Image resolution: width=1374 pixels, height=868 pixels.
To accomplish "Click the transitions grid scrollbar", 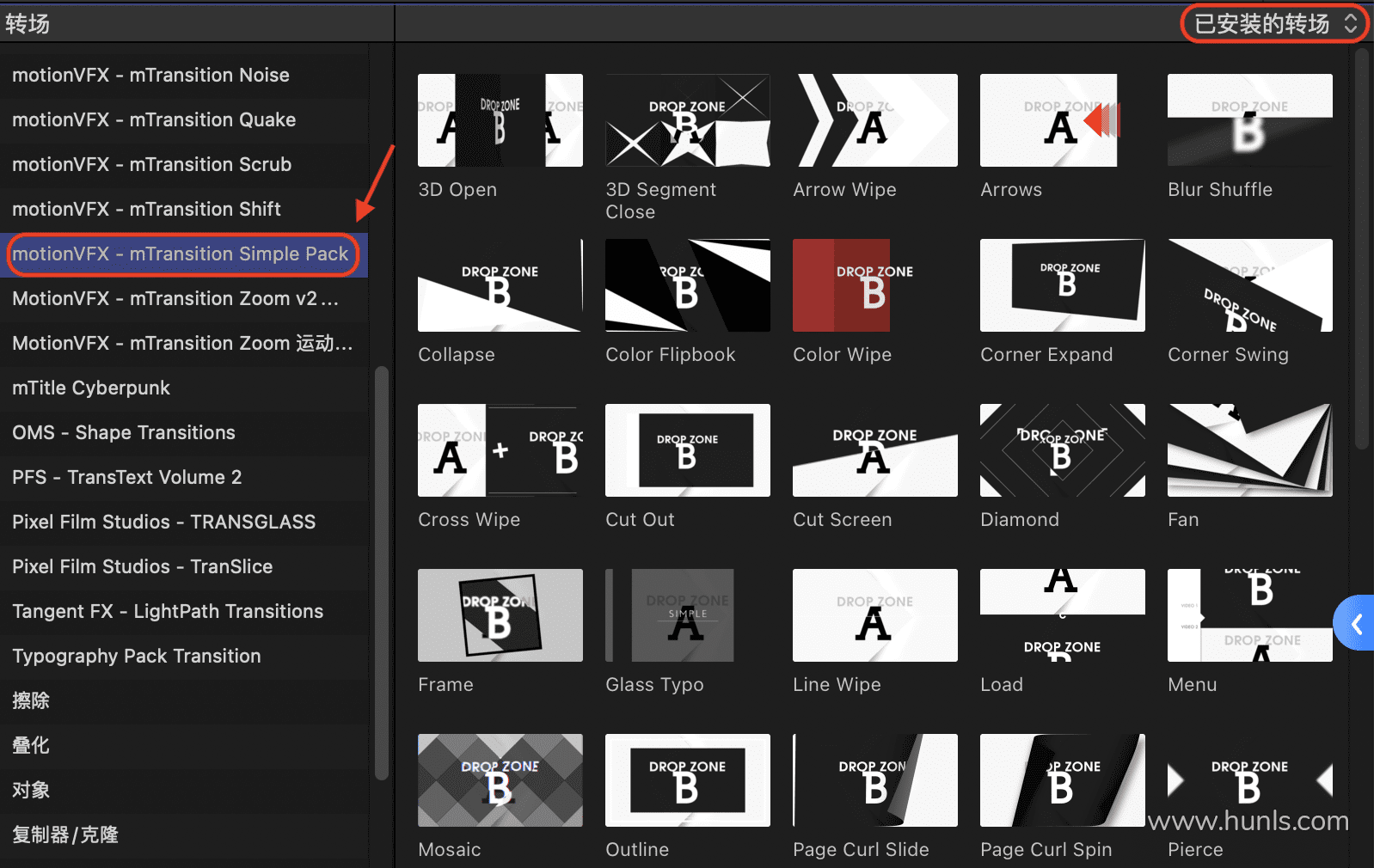I will click(1361, 249).
